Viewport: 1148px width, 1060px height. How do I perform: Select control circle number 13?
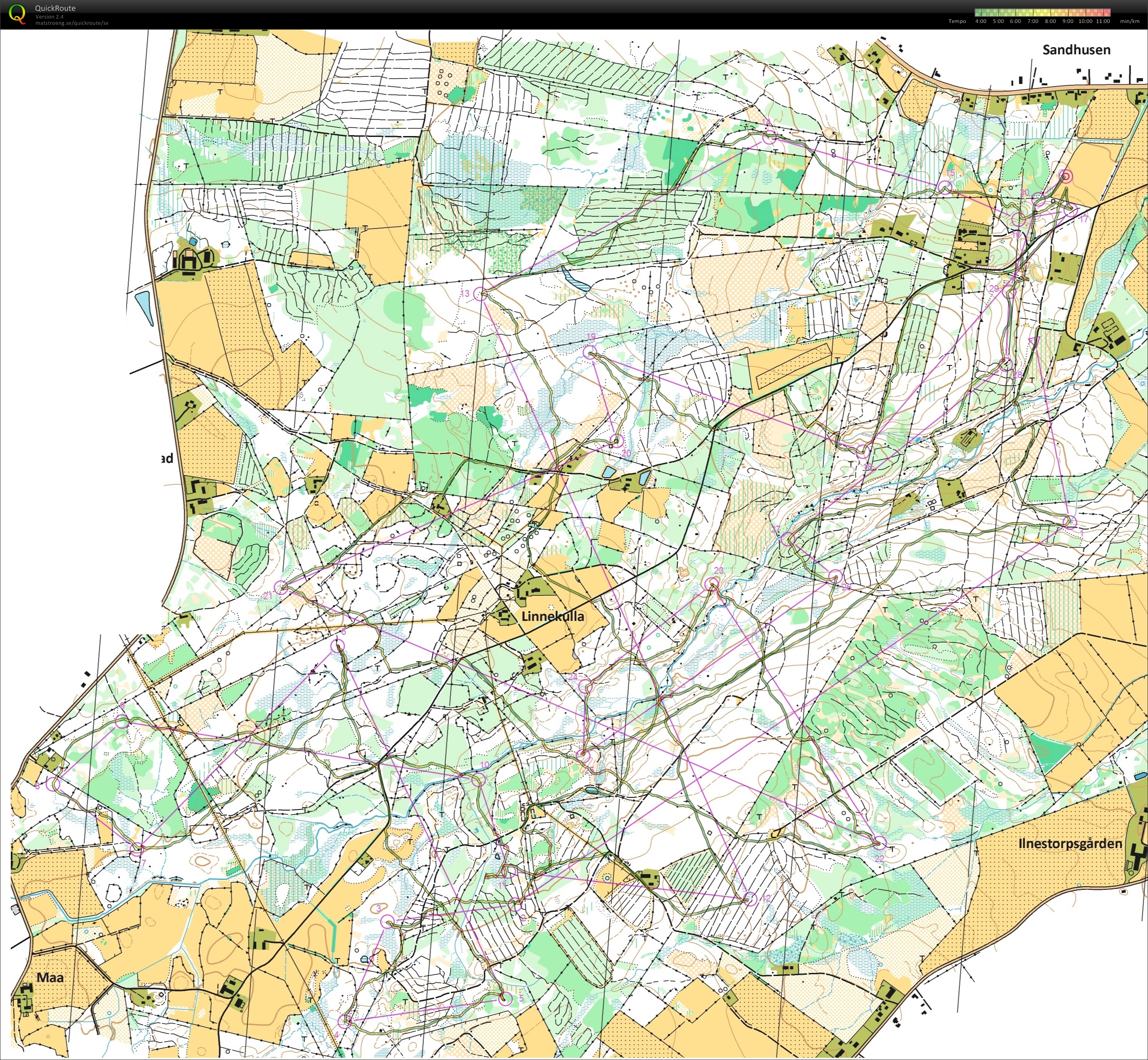pos(481,295)
